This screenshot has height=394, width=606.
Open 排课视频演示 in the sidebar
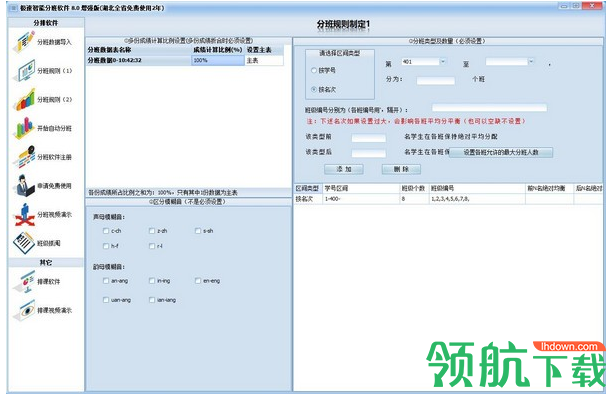[x=43, y=310]
